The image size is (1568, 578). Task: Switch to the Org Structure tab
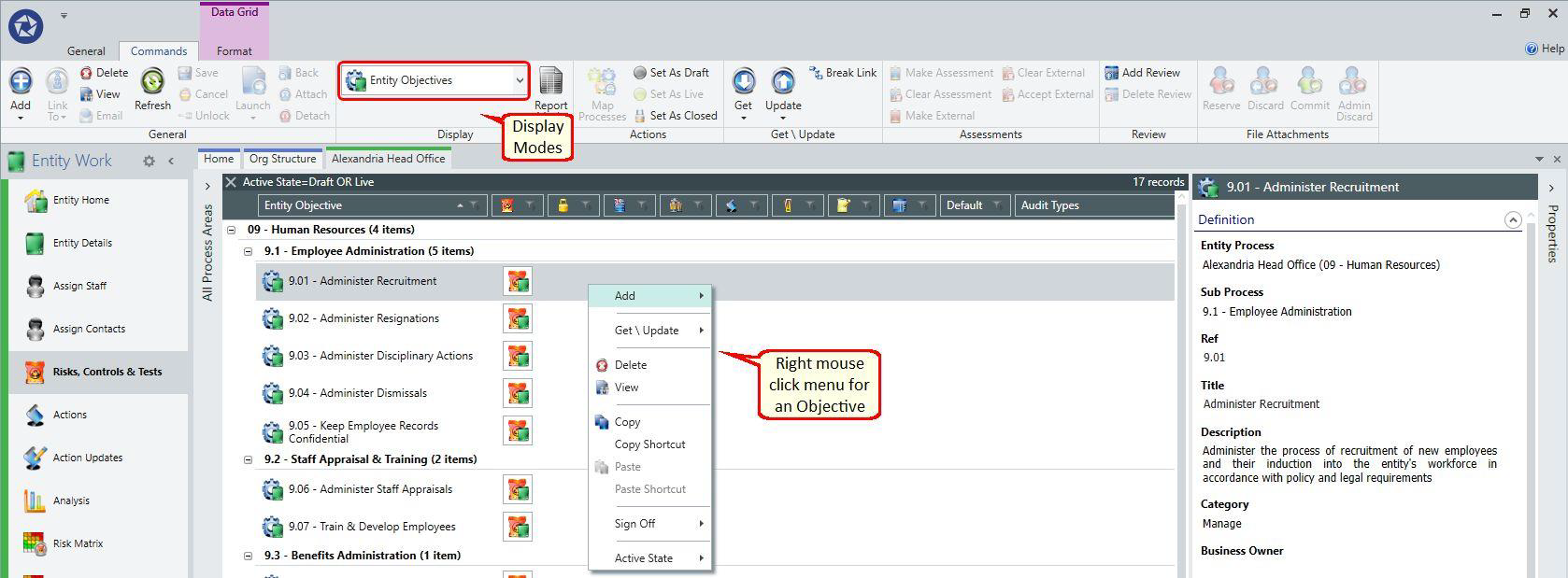(282, 159)
